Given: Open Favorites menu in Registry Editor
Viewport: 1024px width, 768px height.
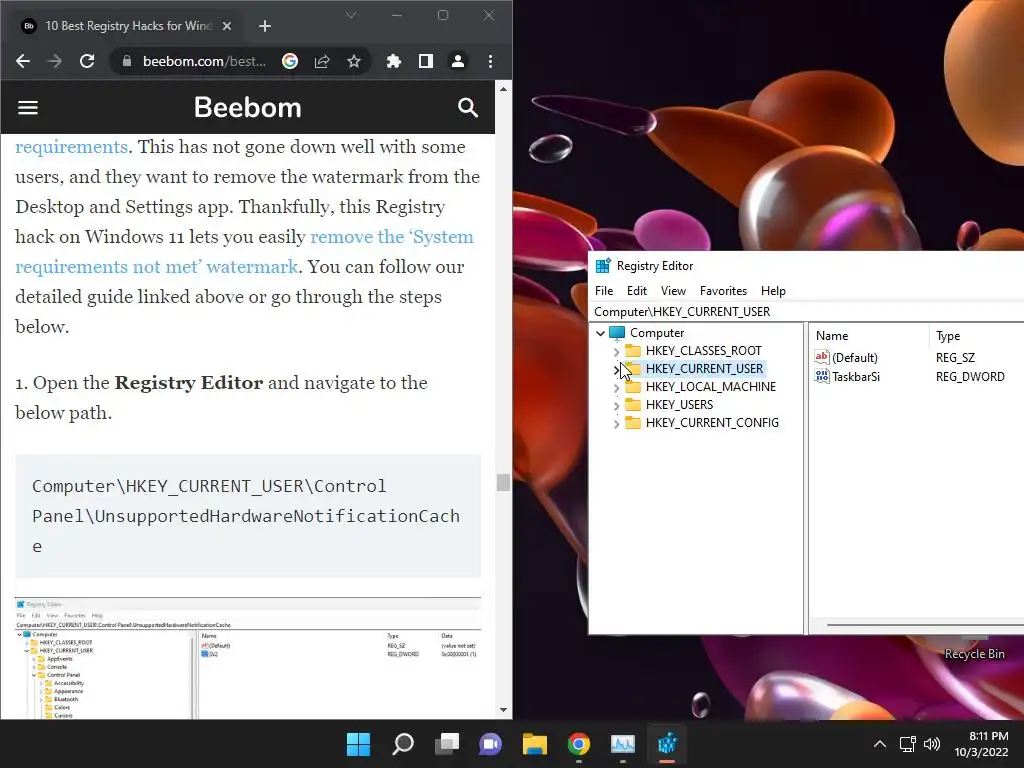Looking at the screenshot, I should tap(723, 291).
